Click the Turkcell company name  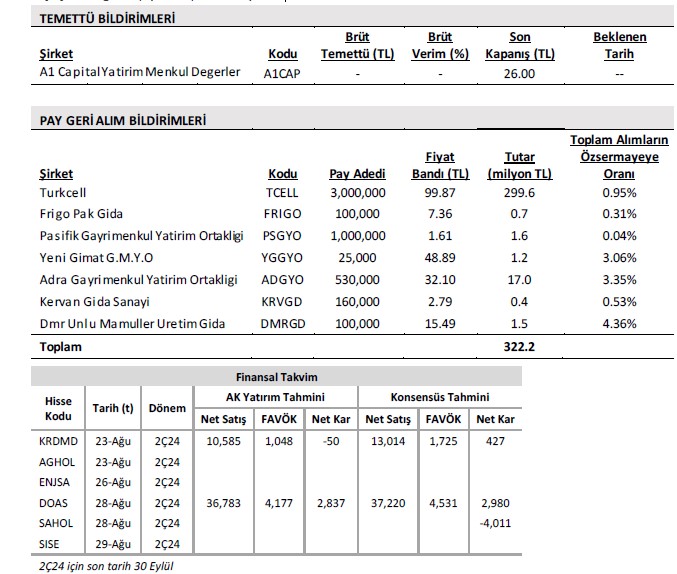tap(66, 191)
